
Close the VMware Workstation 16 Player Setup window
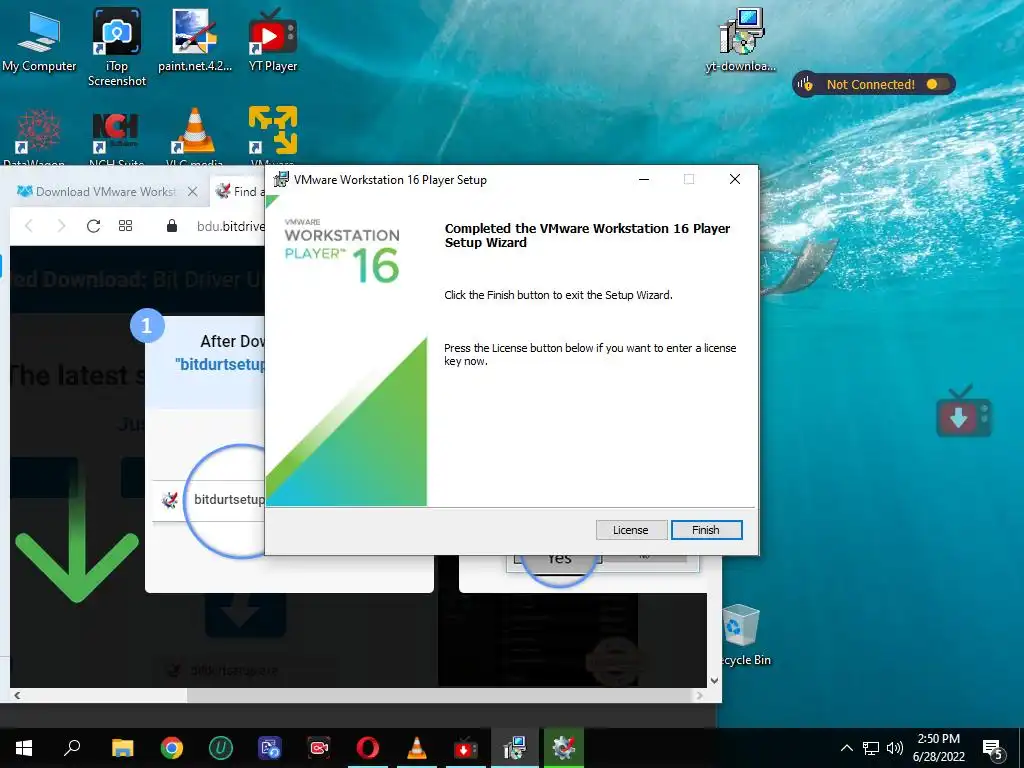[x=735, y=179]
